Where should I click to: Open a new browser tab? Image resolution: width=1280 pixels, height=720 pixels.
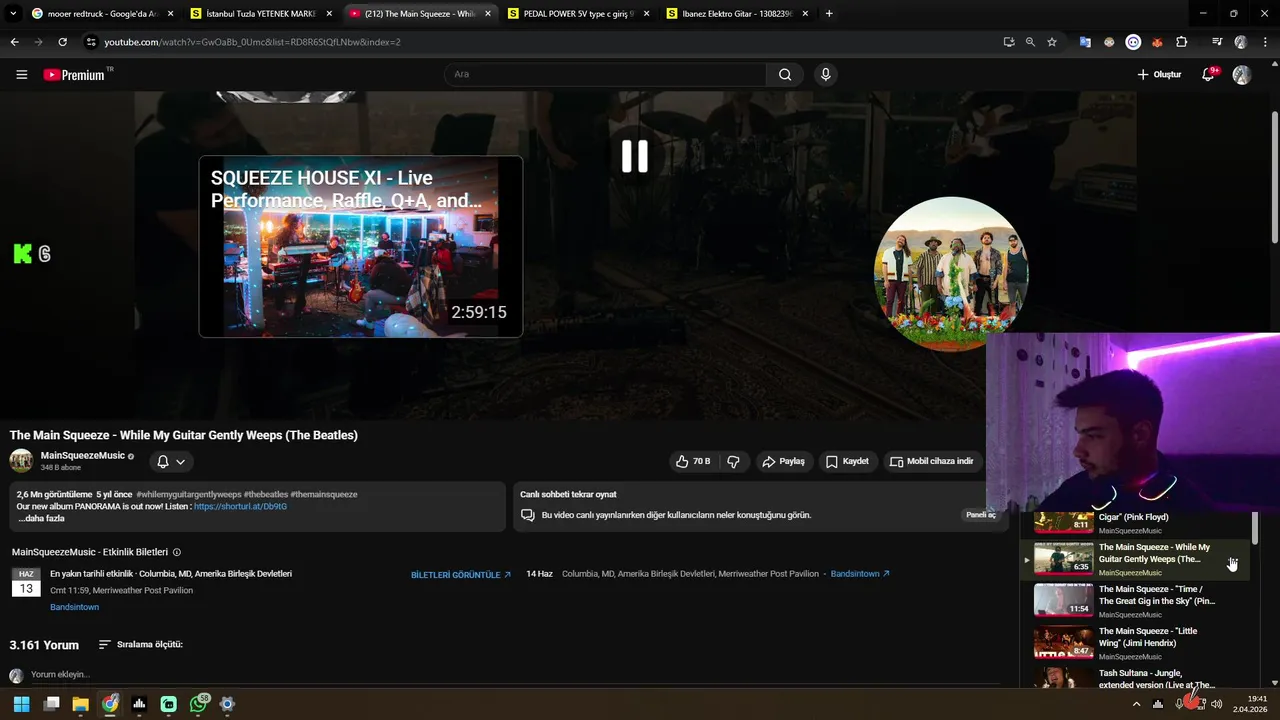point(829,14)
